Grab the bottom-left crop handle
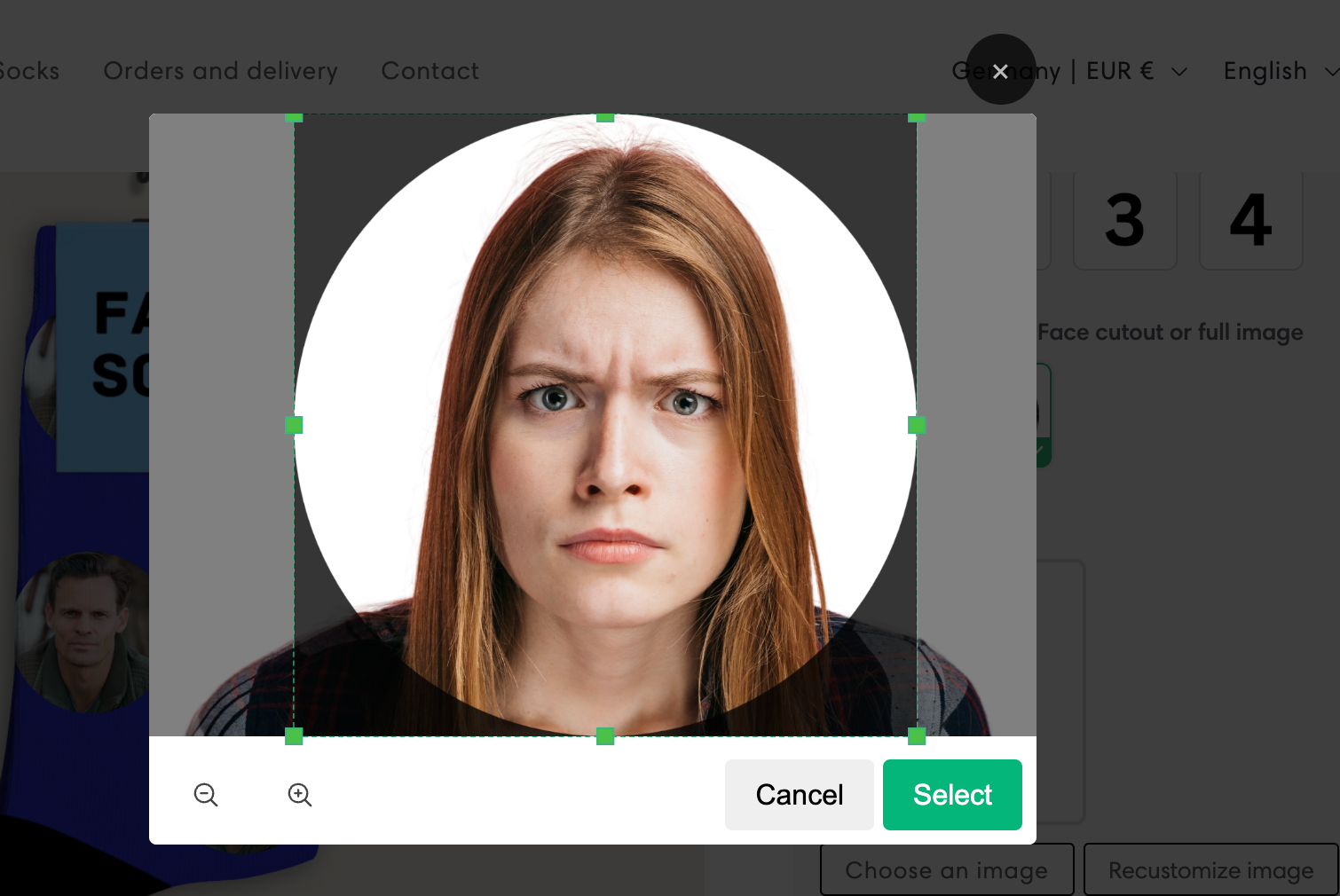The image size is (1340, 896). tap(295, 735)
